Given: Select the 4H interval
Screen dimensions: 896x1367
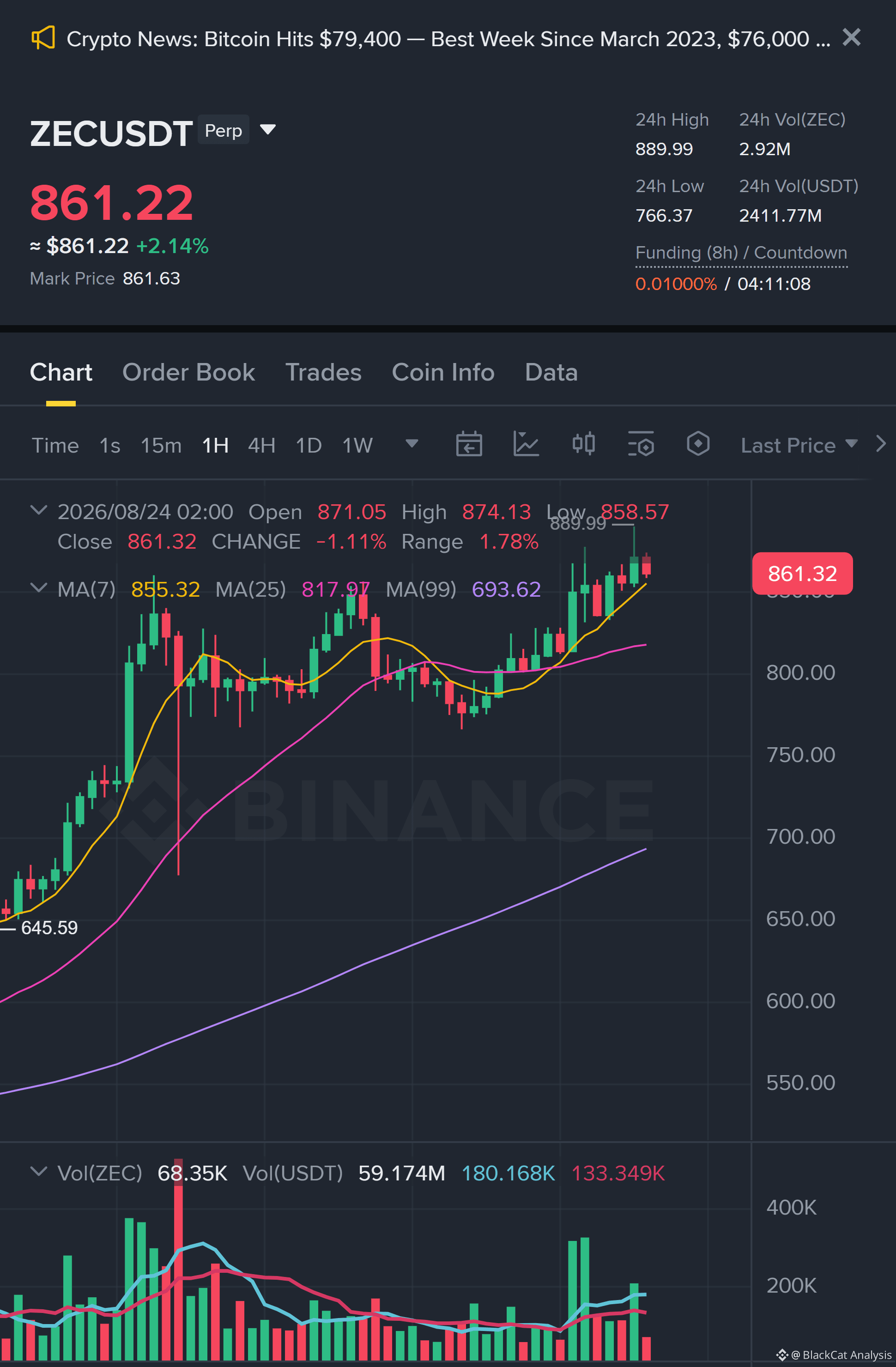Looking at the screenshot, I should pyautogui.click(x=261, y=445).
